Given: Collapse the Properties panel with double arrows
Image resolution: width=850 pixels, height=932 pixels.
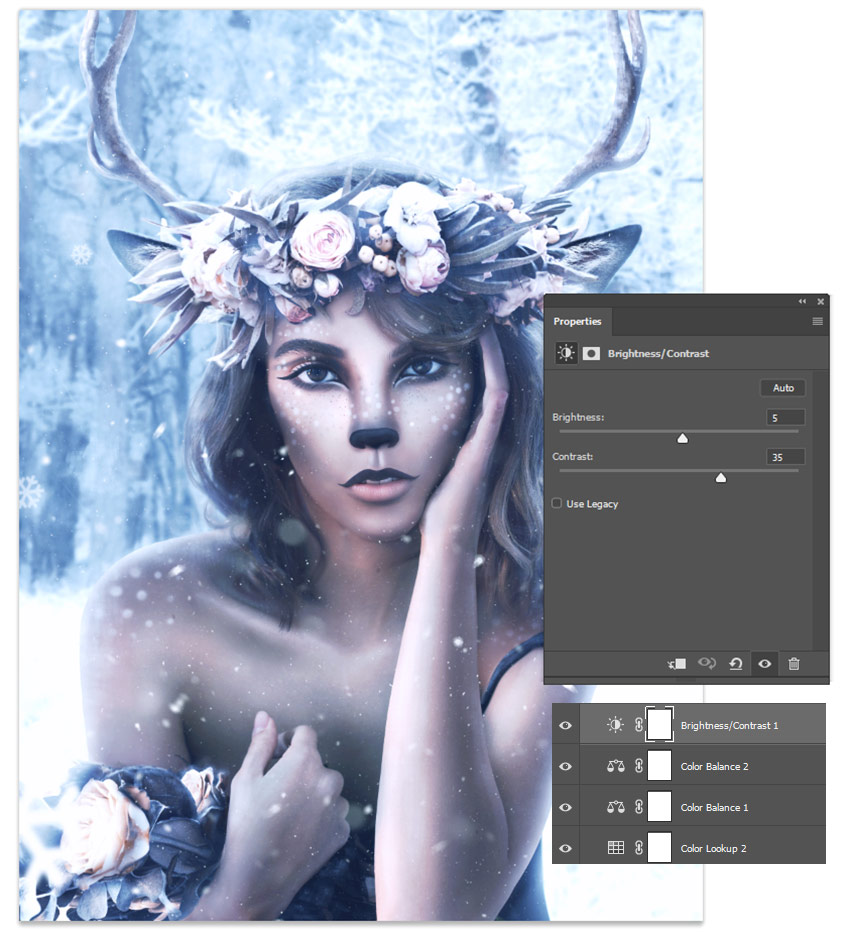Looking at the screenshot, I should coord(802,301).
